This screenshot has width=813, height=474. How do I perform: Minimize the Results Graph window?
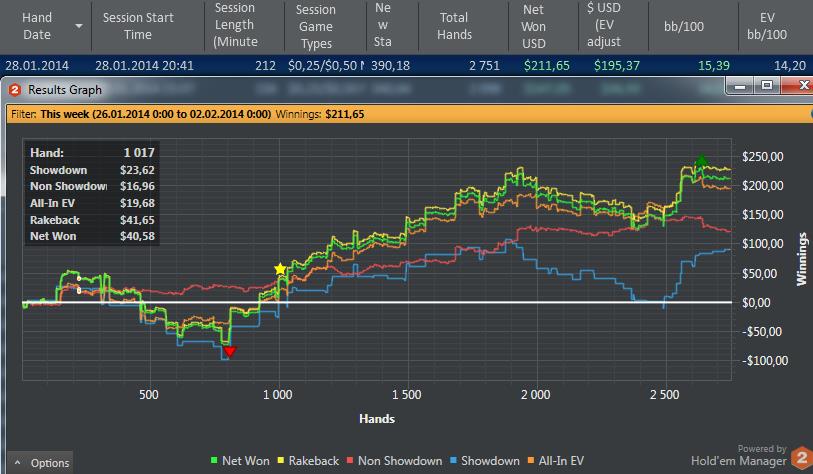click(x=740, y=86)
